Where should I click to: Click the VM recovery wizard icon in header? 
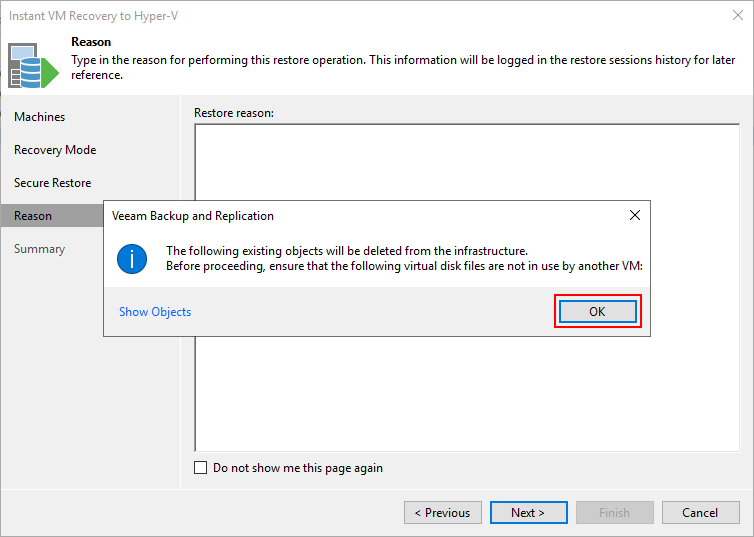click(x=33, y=66)
